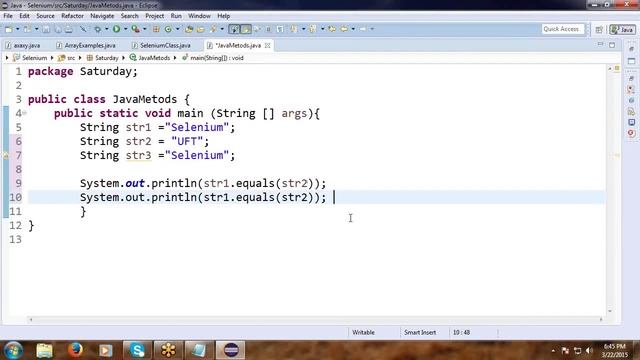This screenshot has height=360, width=640.
Task: Open the Project menu
Action: 155,16
